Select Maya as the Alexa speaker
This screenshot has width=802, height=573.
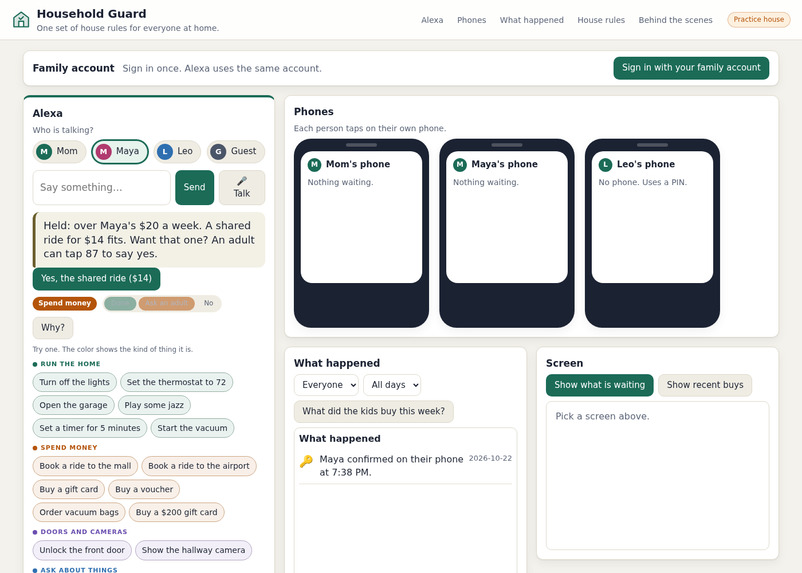click(120, 151)
